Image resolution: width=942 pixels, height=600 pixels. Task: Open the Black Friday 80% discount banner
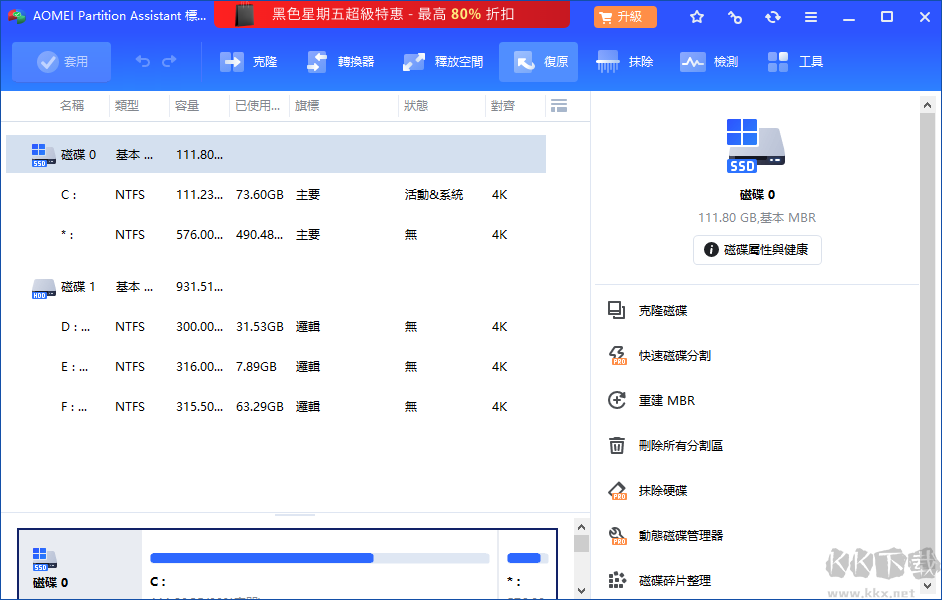pyautogui.click(x=392, y=14)
